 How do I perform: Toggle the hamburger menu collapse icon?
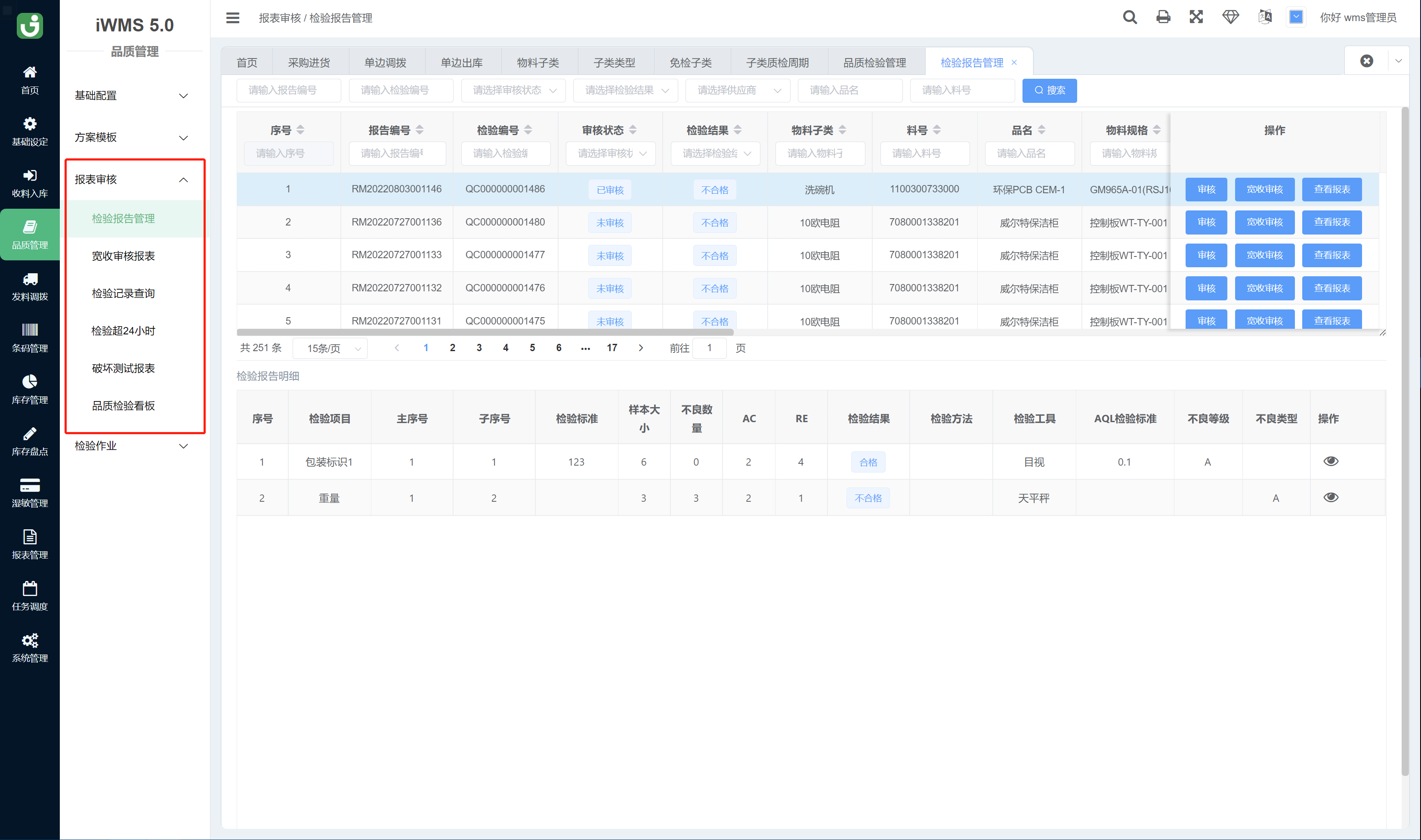232,18
